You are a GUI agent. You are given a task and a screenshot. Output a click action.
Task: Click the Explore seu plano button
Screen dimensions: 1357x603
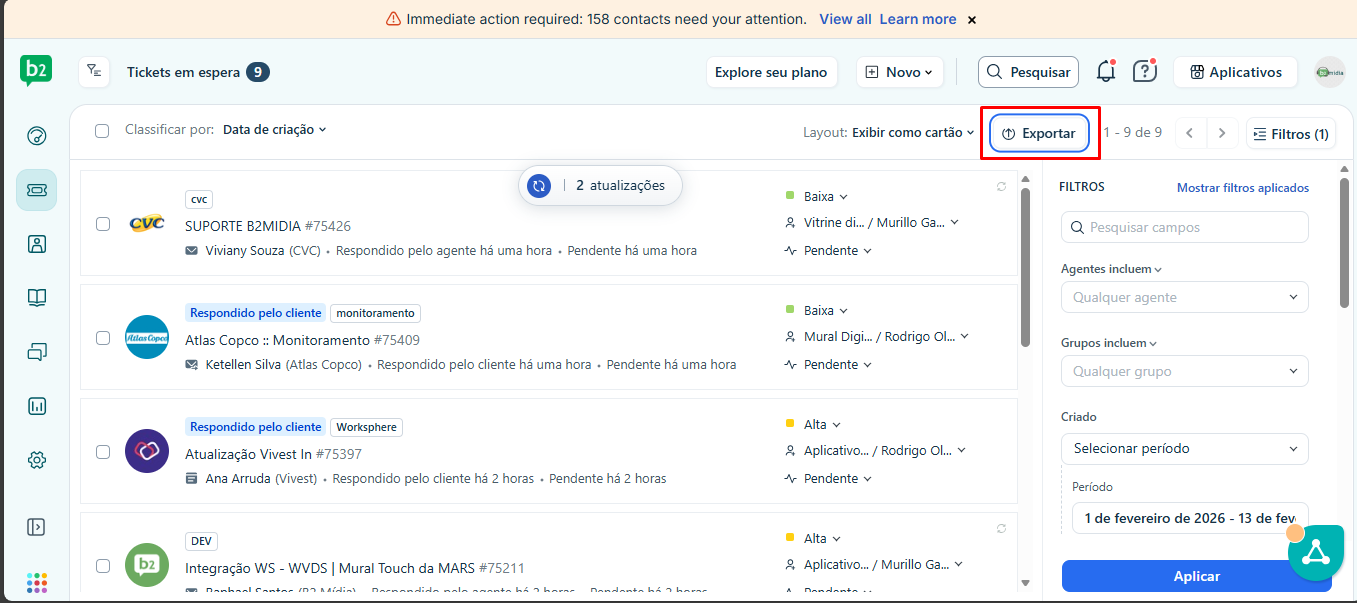[x=771, y=72]
